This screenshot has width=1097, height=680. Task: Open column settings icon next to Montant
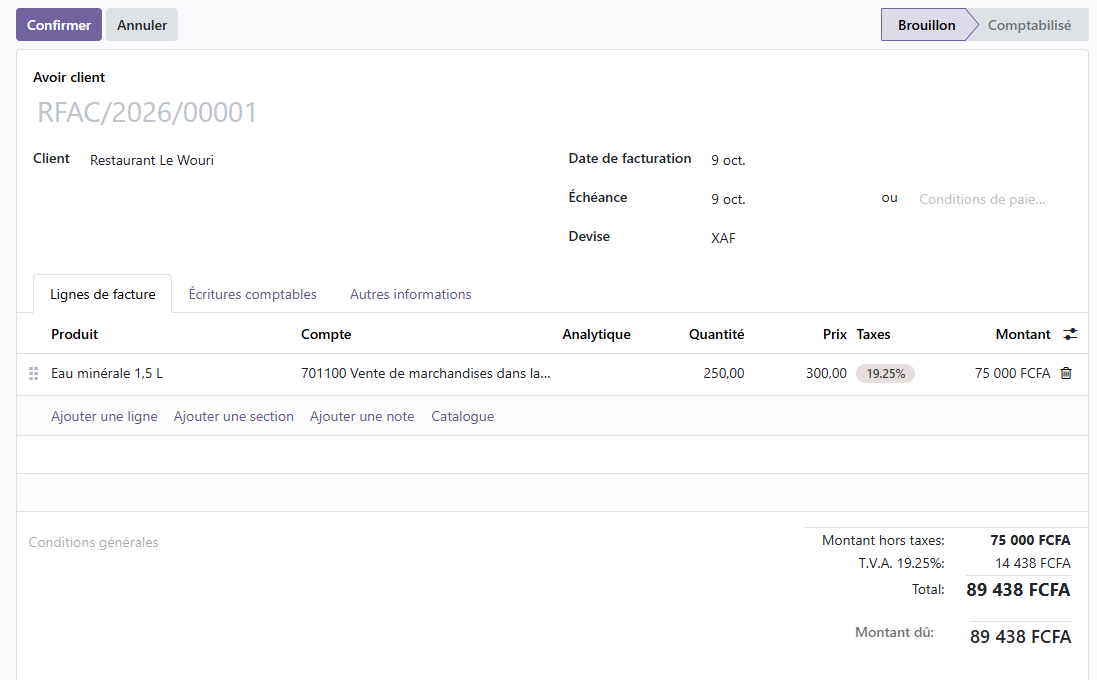pos(1070,334)
